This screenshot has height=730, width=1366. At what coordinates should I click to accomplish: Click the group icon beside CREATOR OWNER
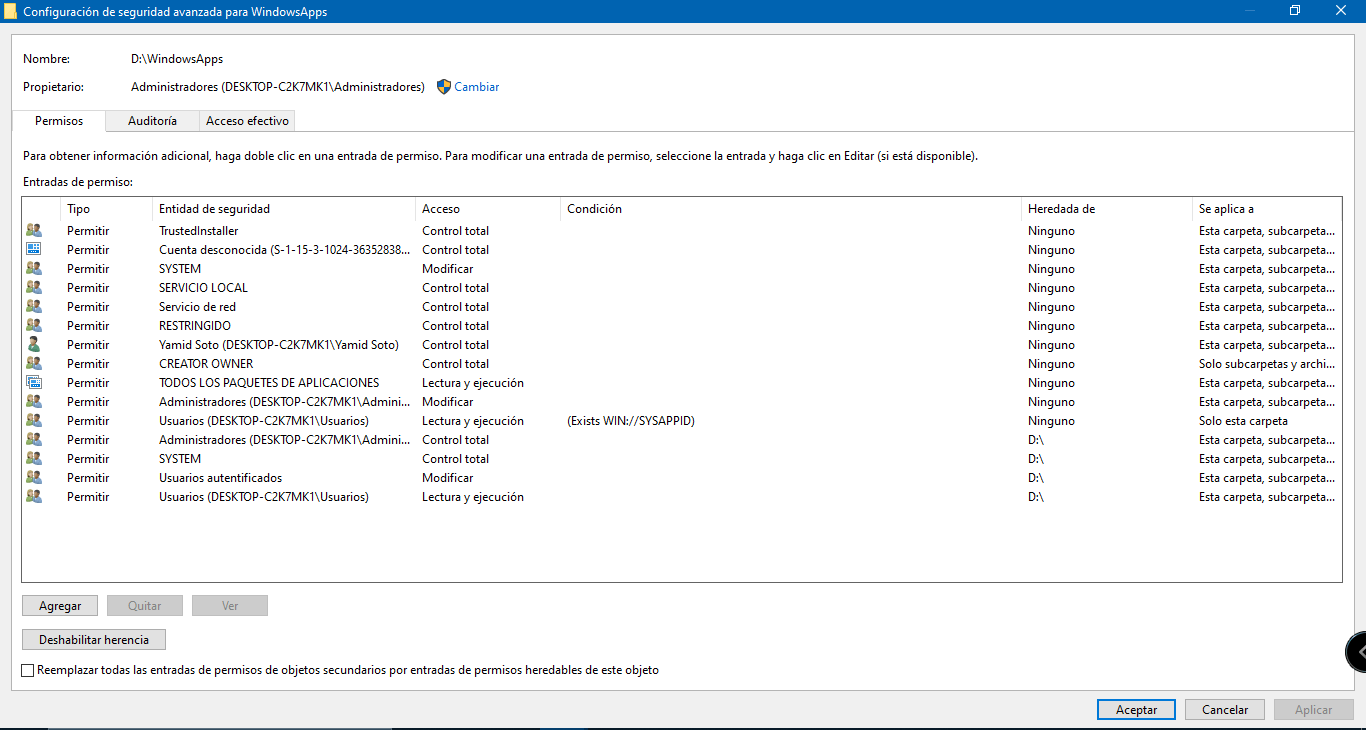coord(34,364)
